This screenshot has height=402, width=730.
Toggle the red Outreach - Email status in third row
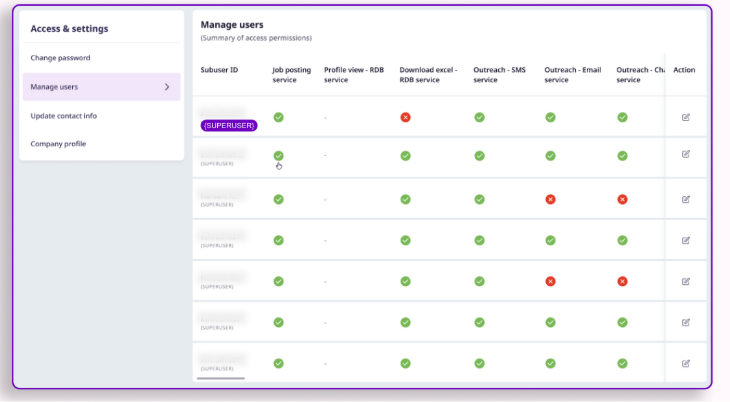tap(550, 199)
